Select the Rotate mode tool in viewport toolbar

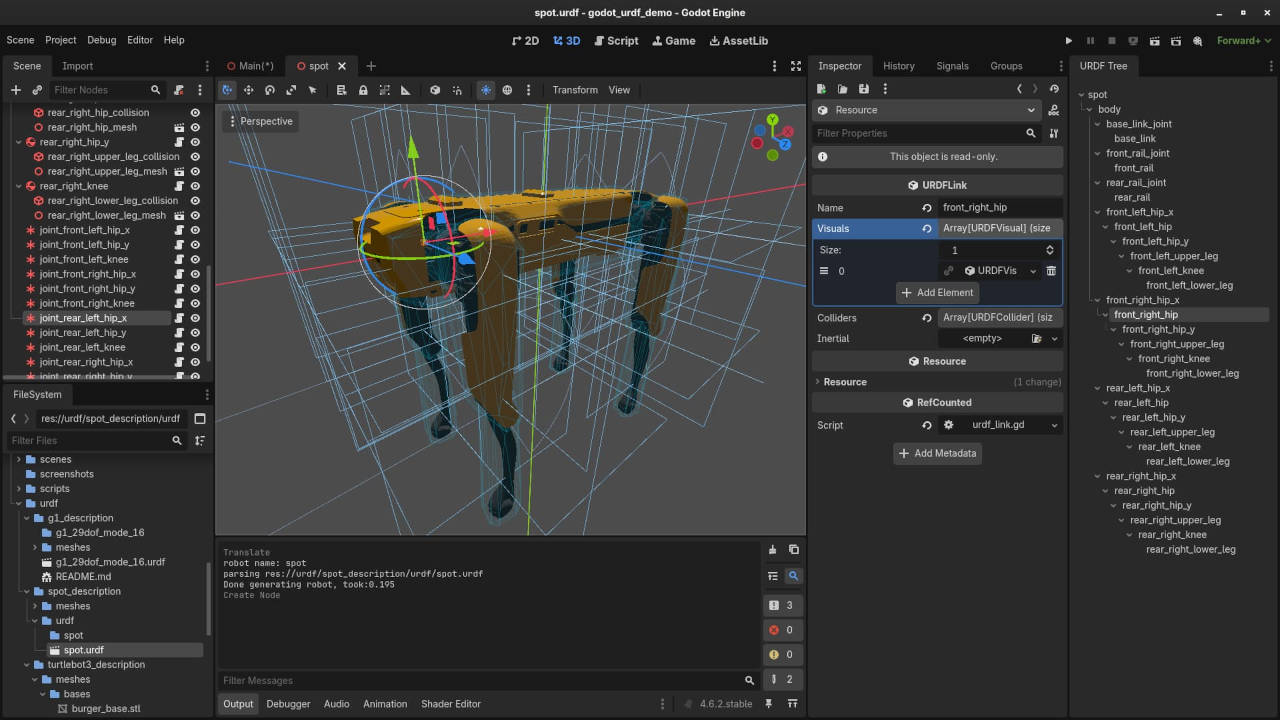pyautogui.click(x=270, y=90)
